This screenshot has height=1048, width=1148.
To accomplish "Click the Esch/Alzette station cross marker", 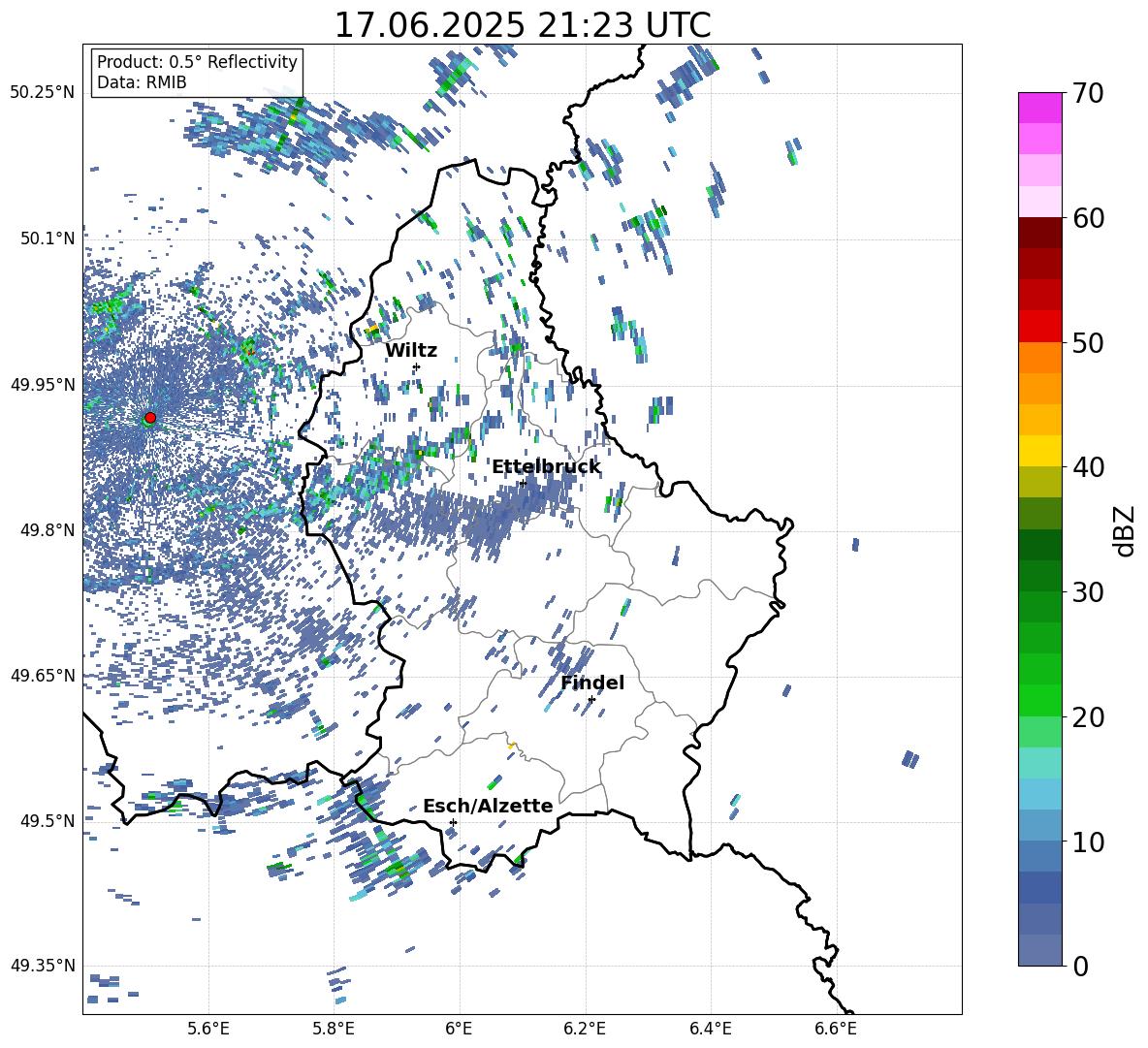I will (x=453, y=822).
